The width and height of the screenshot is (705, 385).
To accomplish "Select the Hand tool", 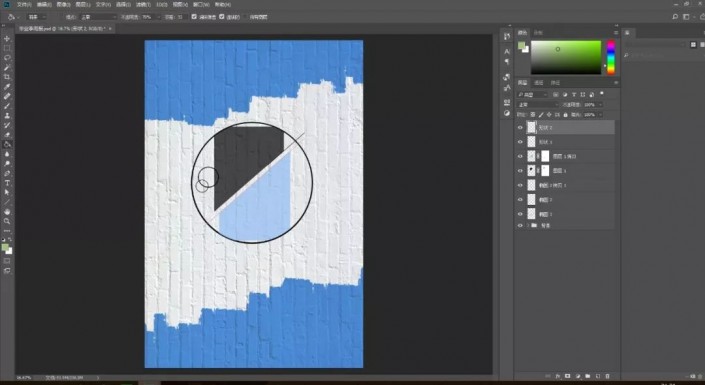I will click(7, 212).
